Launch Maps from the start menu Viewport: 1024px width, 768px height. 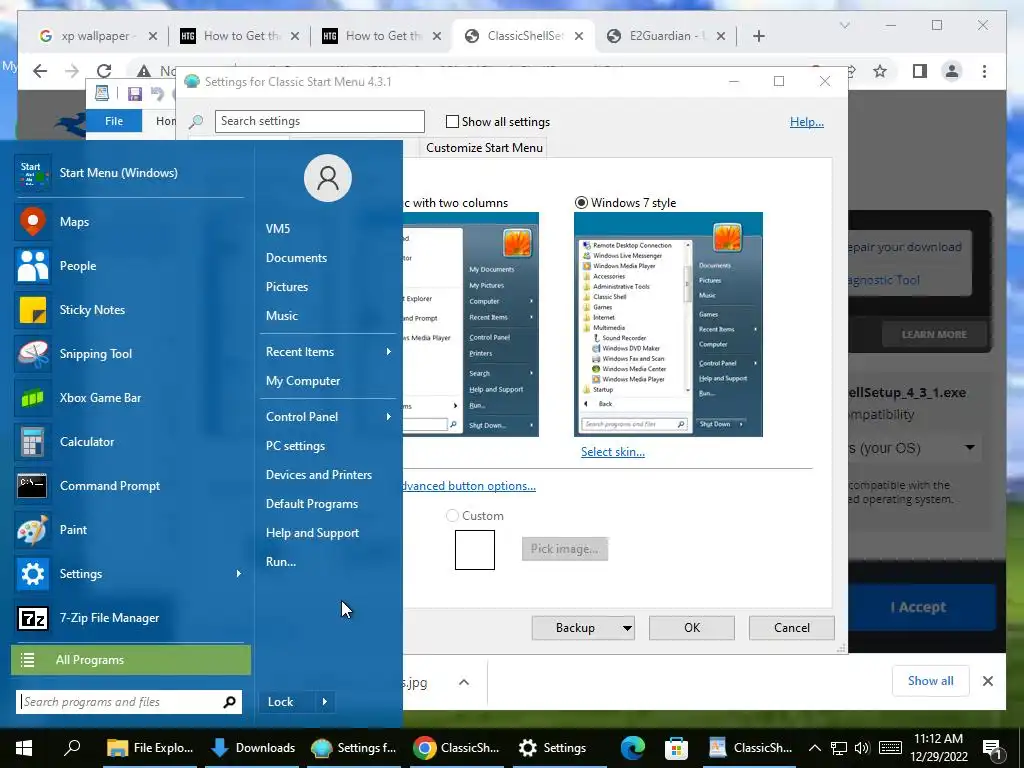pyautogui.click(x=32, y=222)
